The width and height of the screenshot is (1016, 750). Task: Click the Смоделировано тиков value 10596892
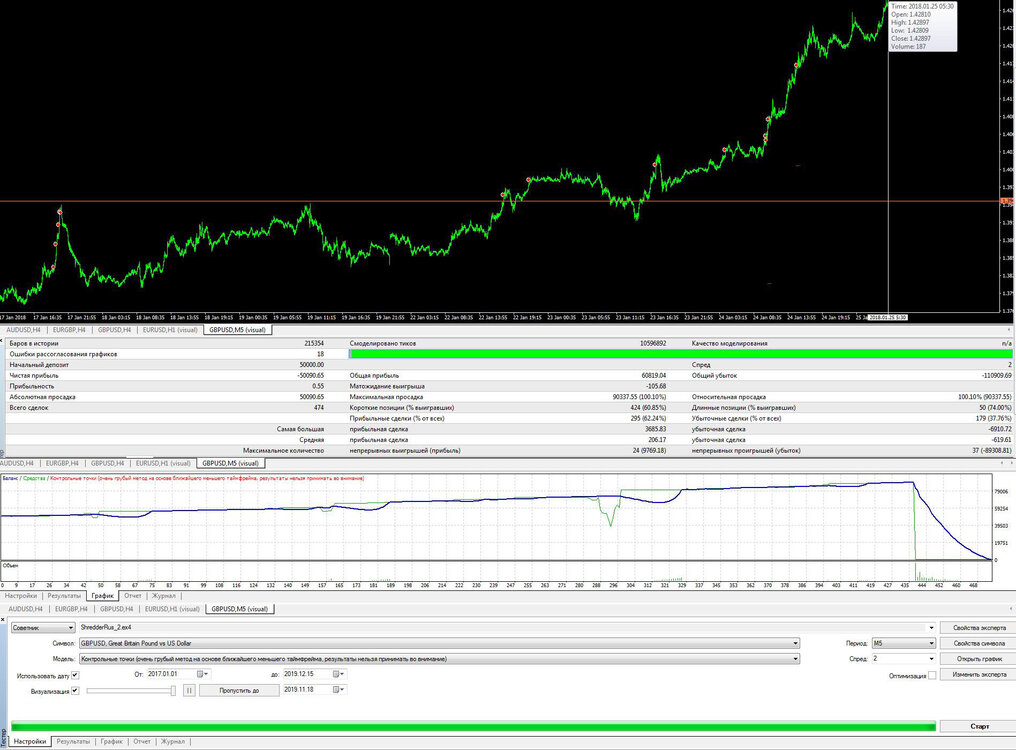[653, 344]
